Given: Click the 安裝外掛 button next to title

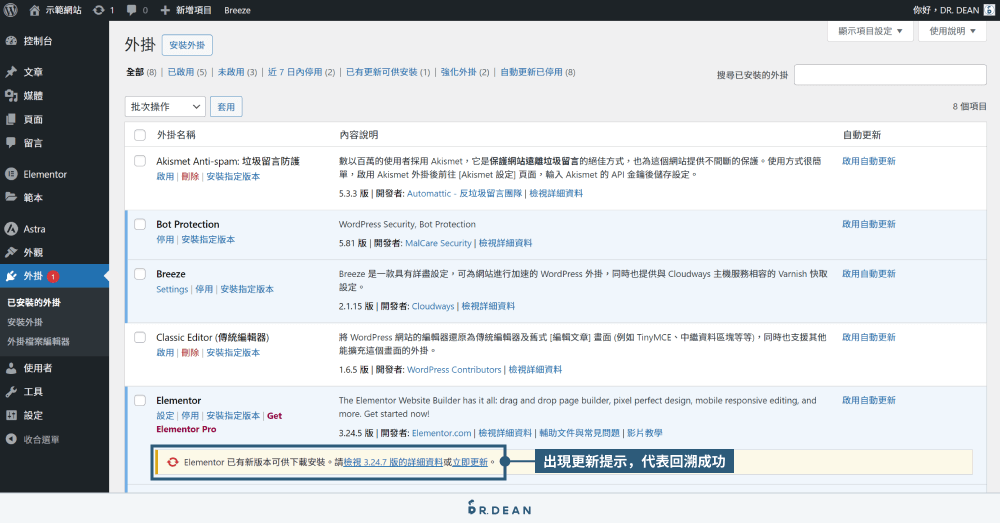Looking at the screenshot, I should pyautogui.click(x=187, y=45).
